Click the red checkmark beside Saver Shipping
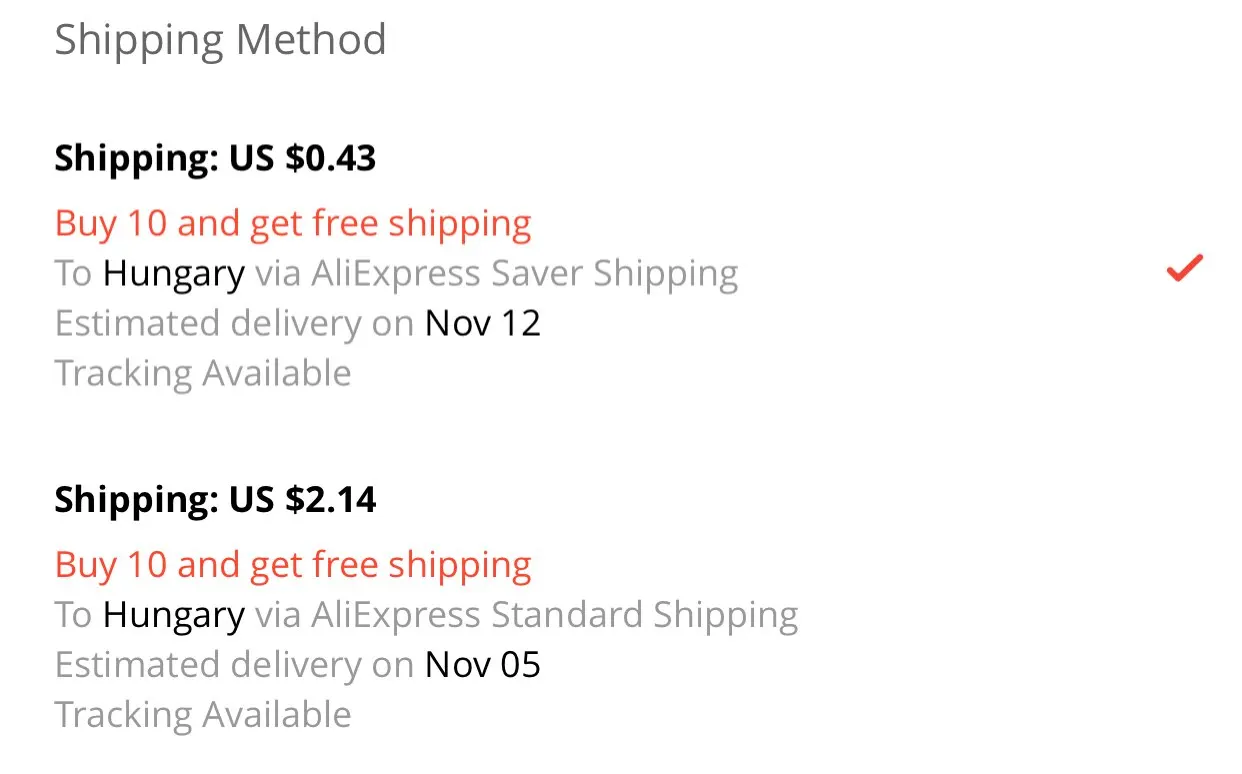 (x=1184, y=268)
